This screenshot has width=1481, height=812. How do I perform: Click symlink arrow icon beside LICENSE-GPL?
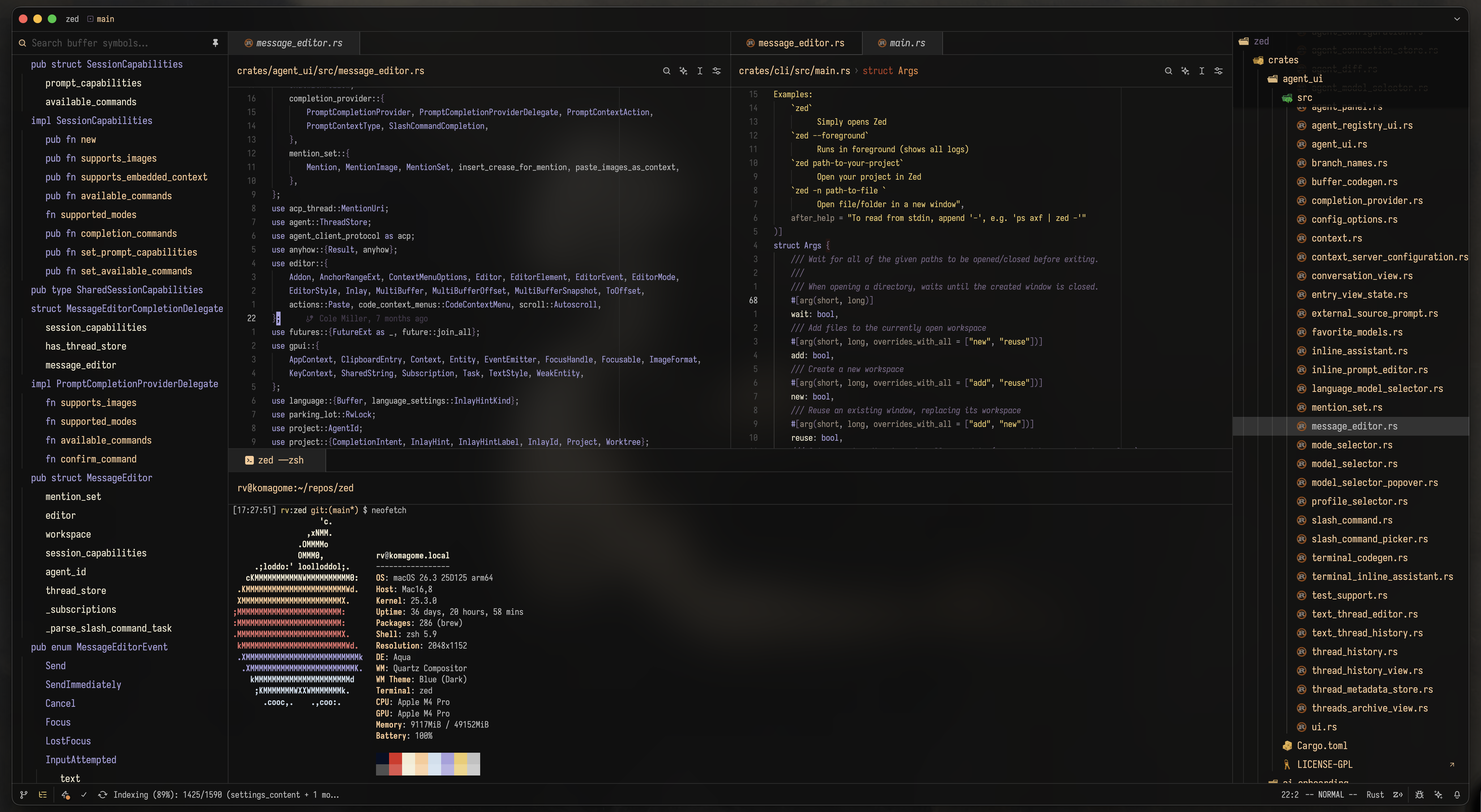(1452, 765)
